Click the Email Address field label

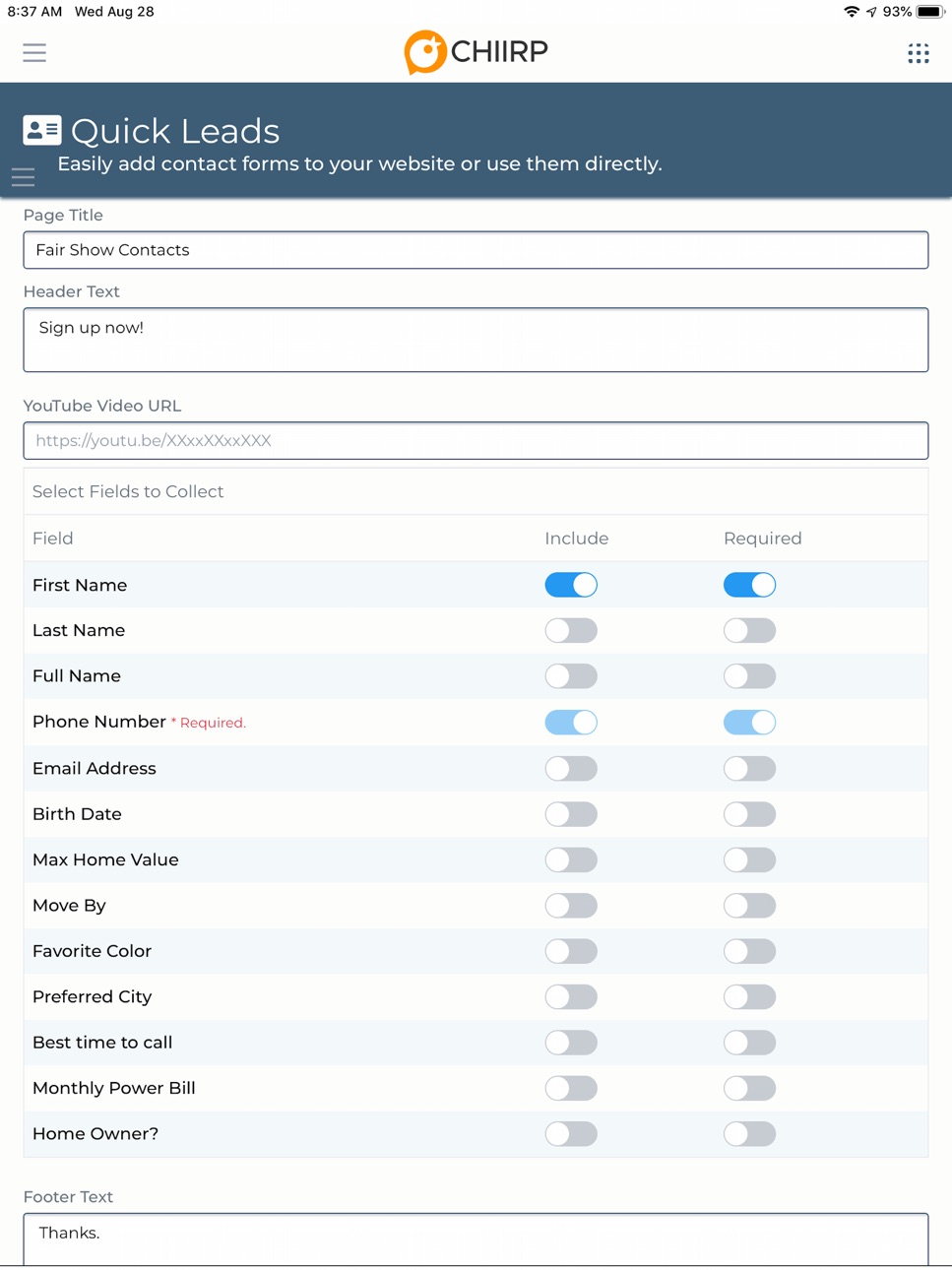point(95,768)
